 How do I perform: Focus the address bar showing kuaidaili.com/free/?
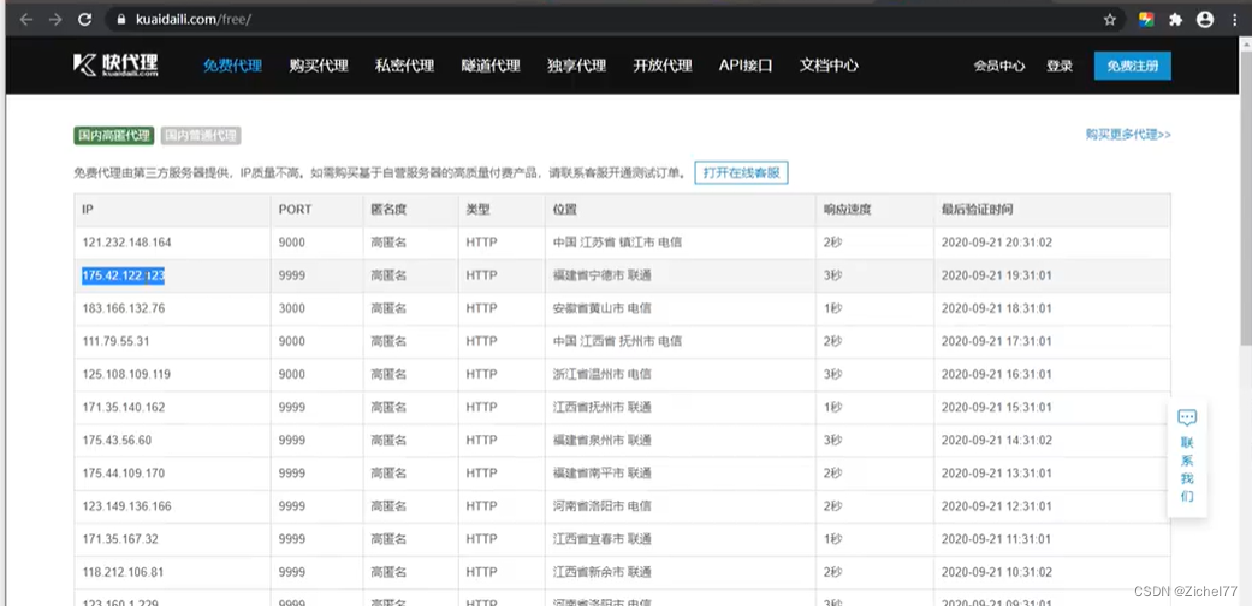tap(600, 19)
